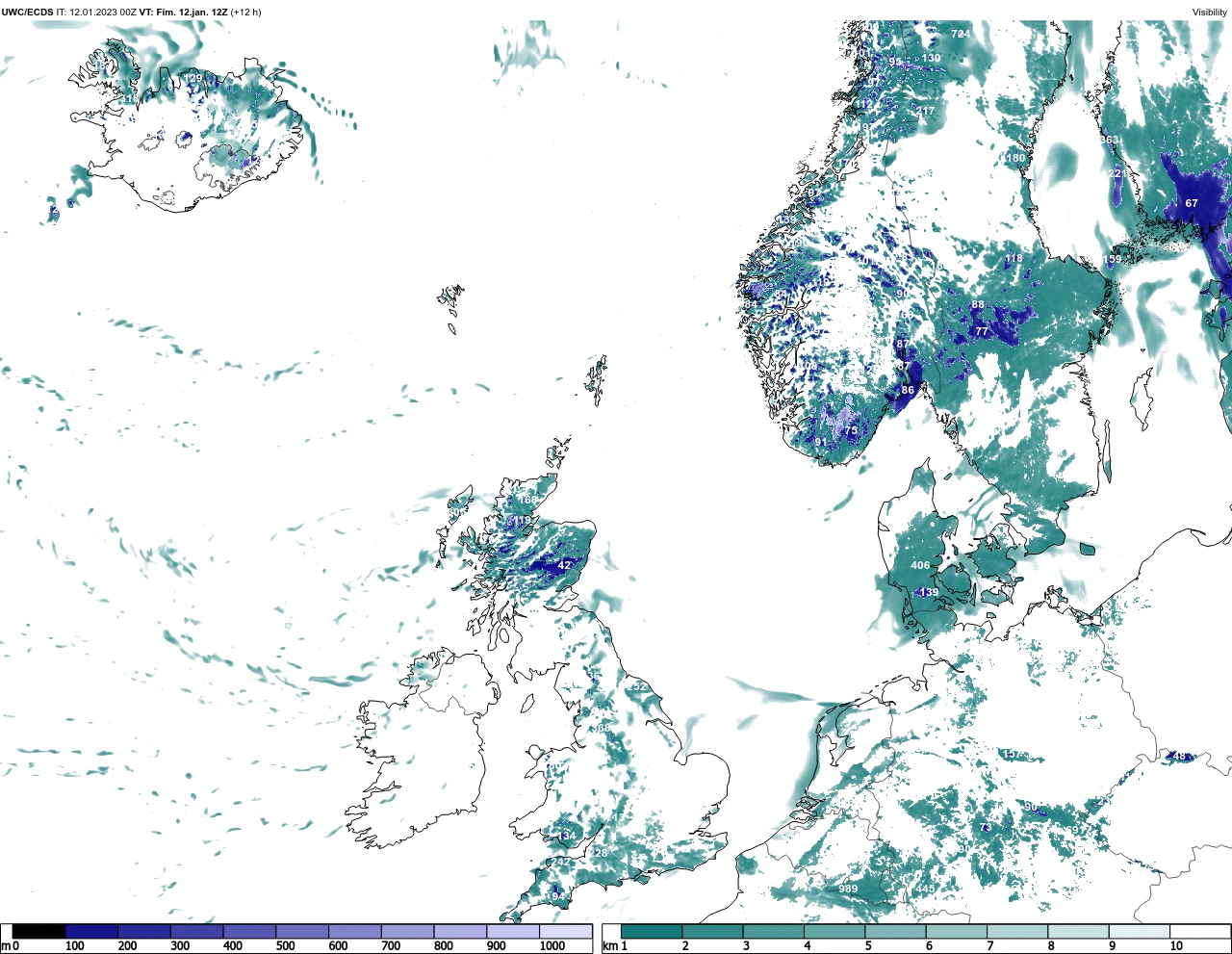Click the '168' value in northern Scotland

pos(527,500)
